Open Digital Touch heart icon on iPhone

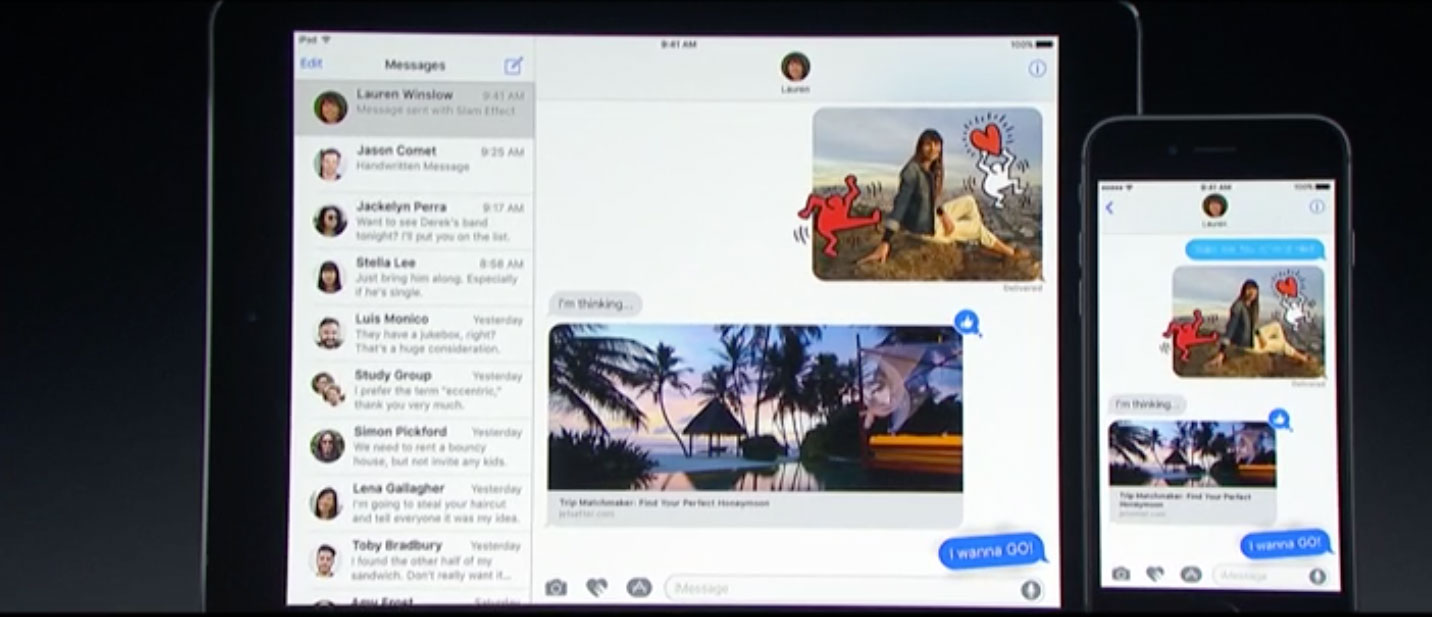point(1155,574)
